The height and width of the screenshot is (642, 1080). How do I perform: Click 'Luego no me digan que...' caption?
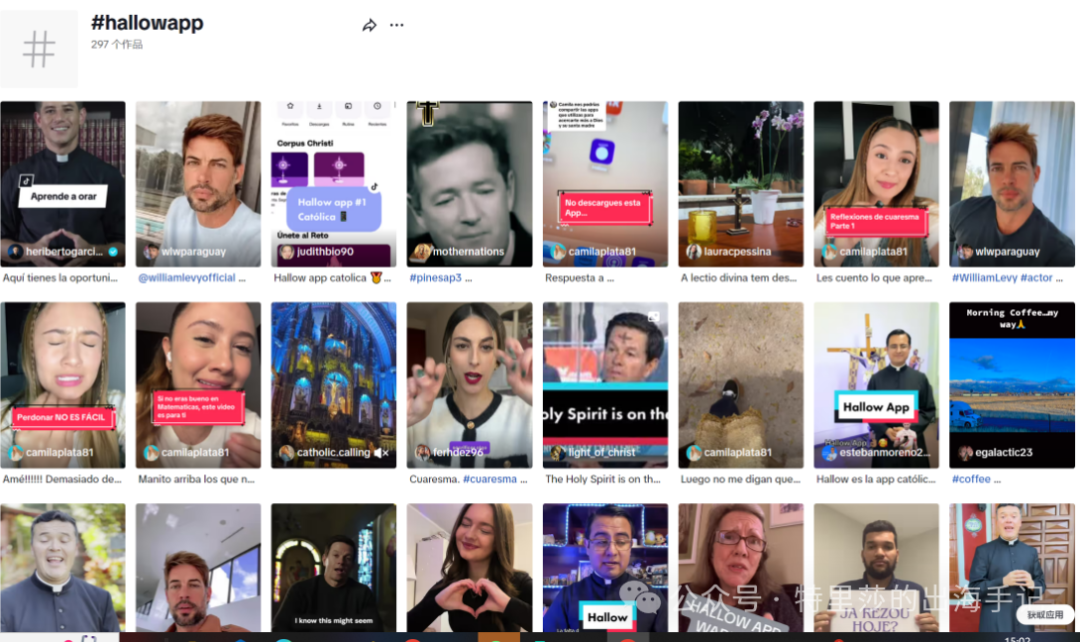pyautogui.click(x=740, y=479)
